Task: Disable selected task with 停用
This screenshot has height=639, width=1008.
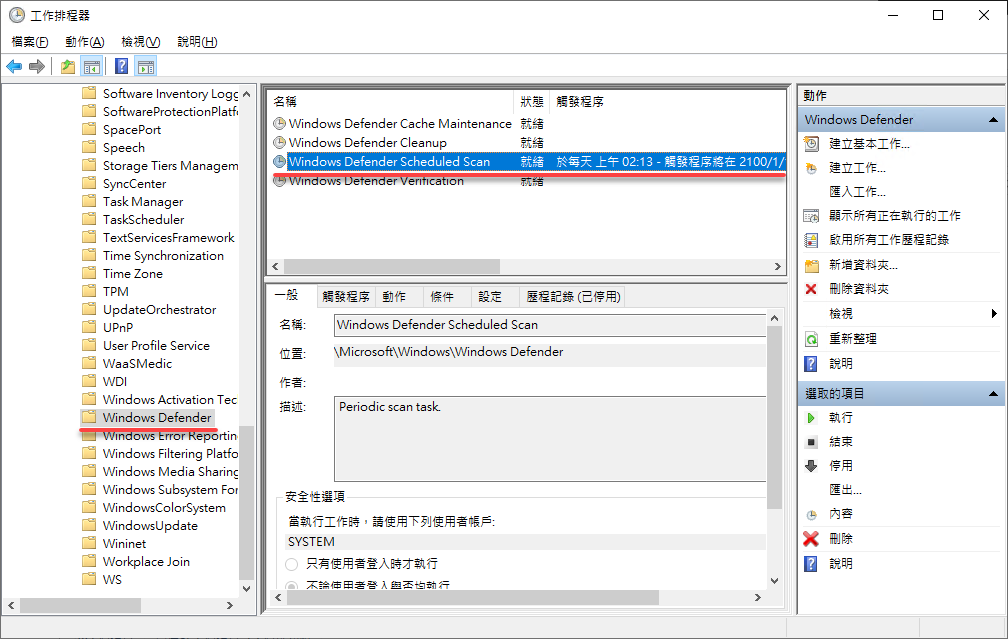Action: 841,465
